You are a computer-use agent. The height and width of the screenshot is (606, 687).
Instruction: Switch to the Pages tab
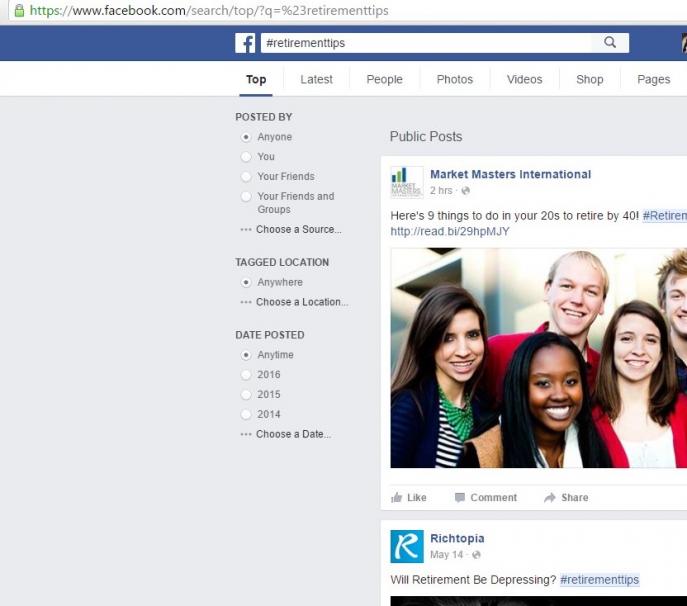(654, 79)
